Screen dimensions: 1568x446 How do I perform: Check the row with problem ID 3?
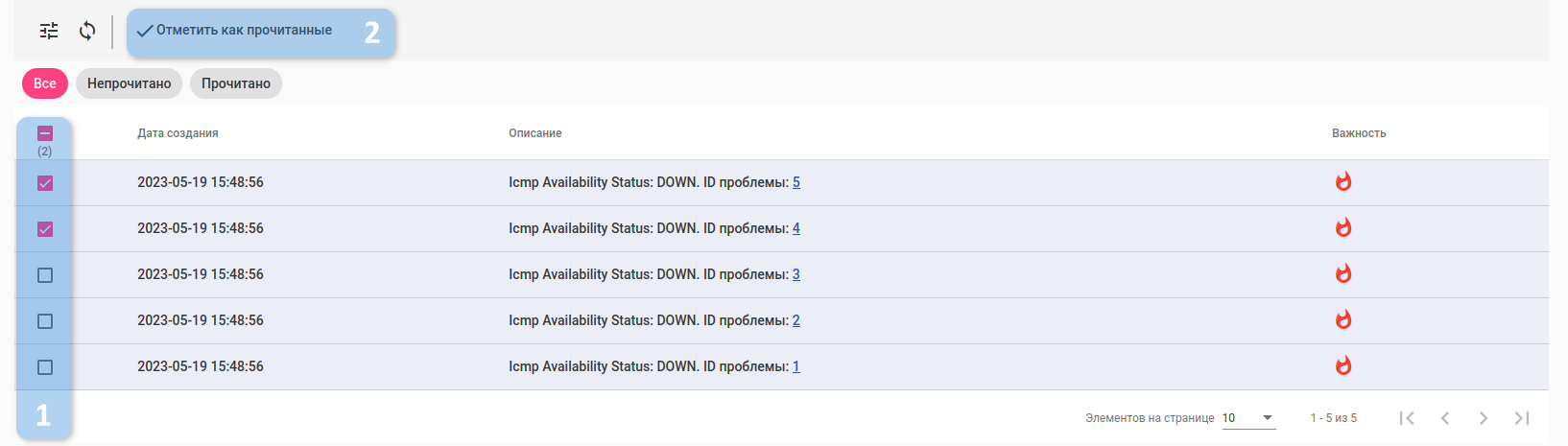[45, 275]
